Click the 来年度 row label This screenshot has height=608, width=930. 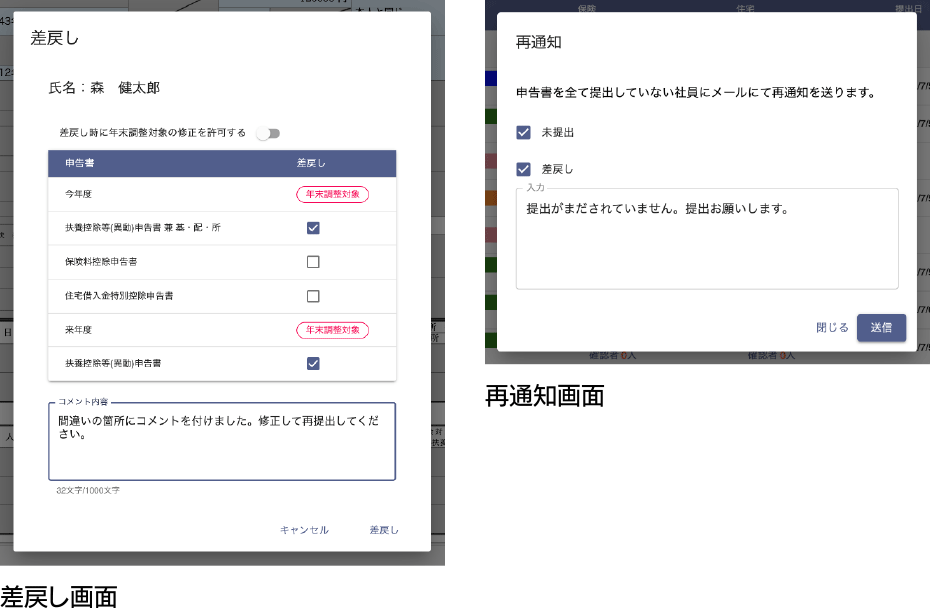pos(78,330)
